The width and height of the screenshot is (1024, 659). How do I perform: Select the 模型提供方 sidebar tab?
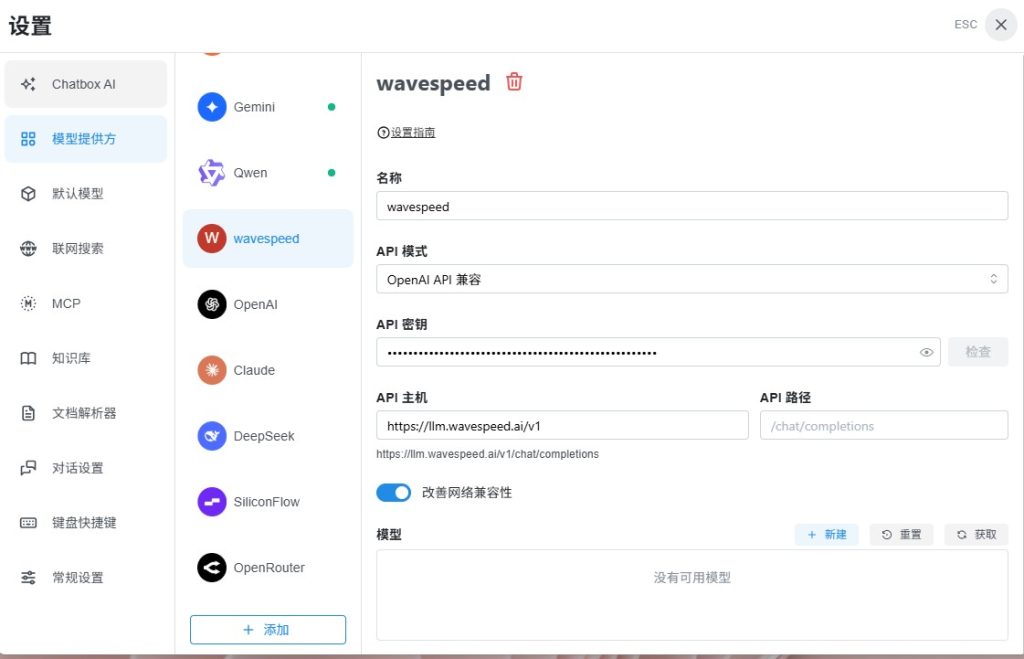click(86, 139)
